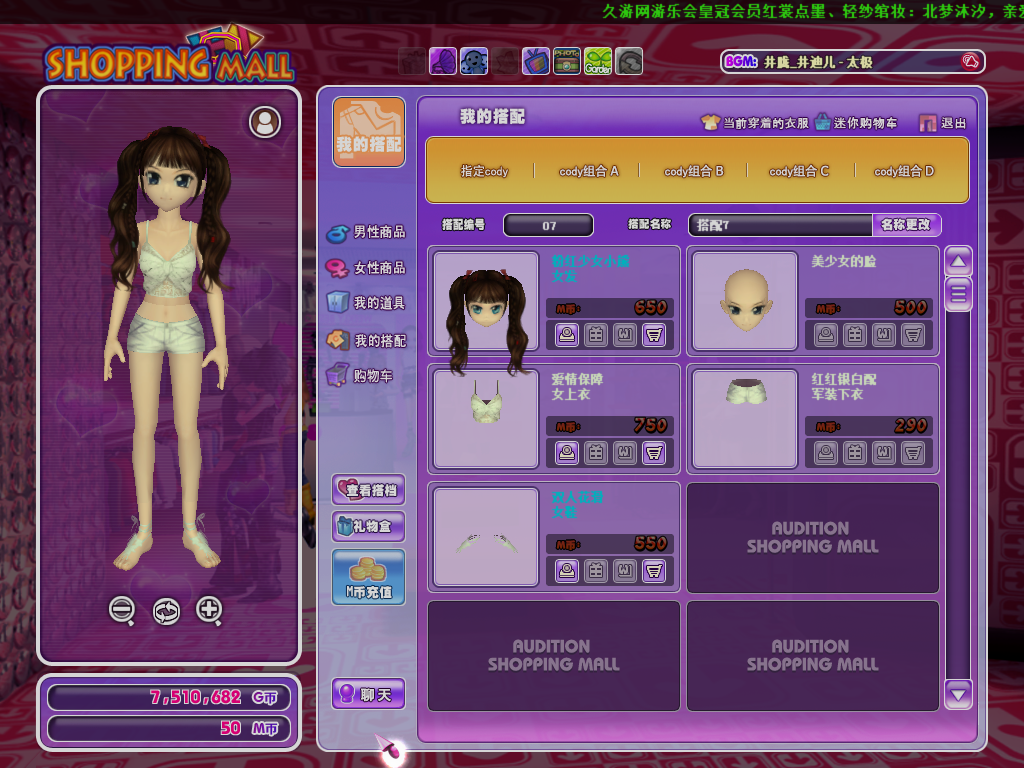Click the wishlist icon for the 750 top item
The image size is (1024, 768).
tap(625, 453)
